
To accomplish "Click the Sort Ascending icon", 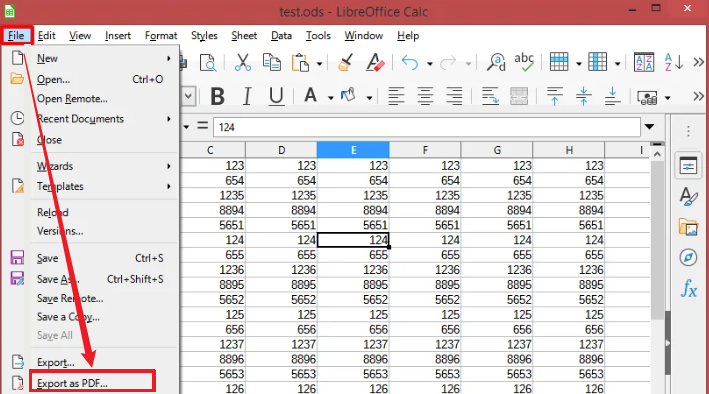I will pos(673,62).
